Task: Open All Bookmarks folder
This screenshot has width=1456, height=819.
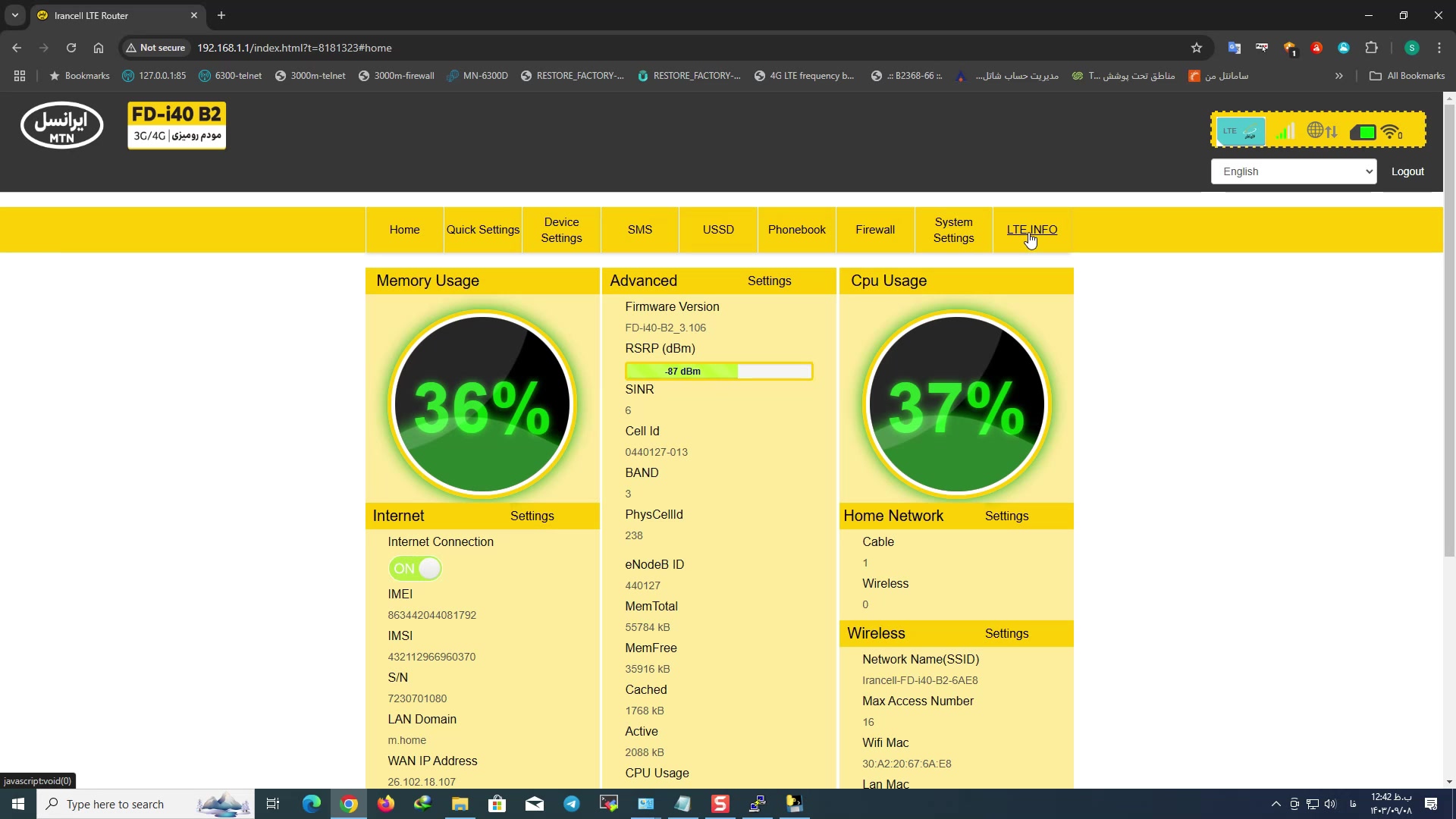Action: (1407, 76)
